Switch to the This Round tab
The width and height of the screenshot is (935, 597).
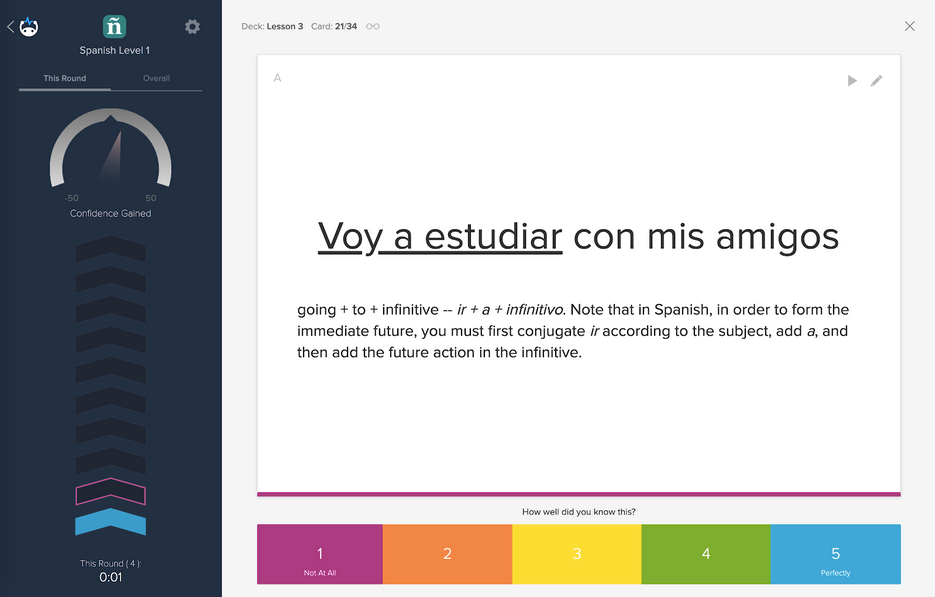[64, 78]
